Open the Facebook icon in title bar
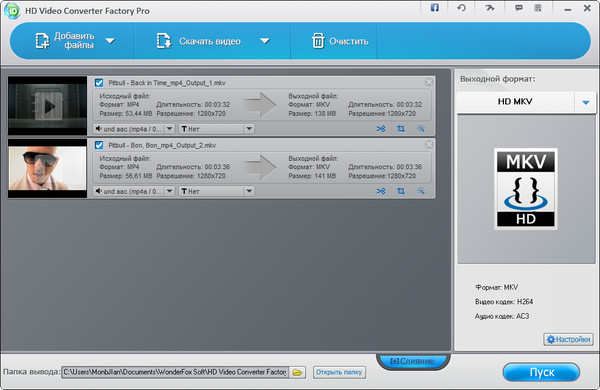600x390 pixels. pos(435,8)
